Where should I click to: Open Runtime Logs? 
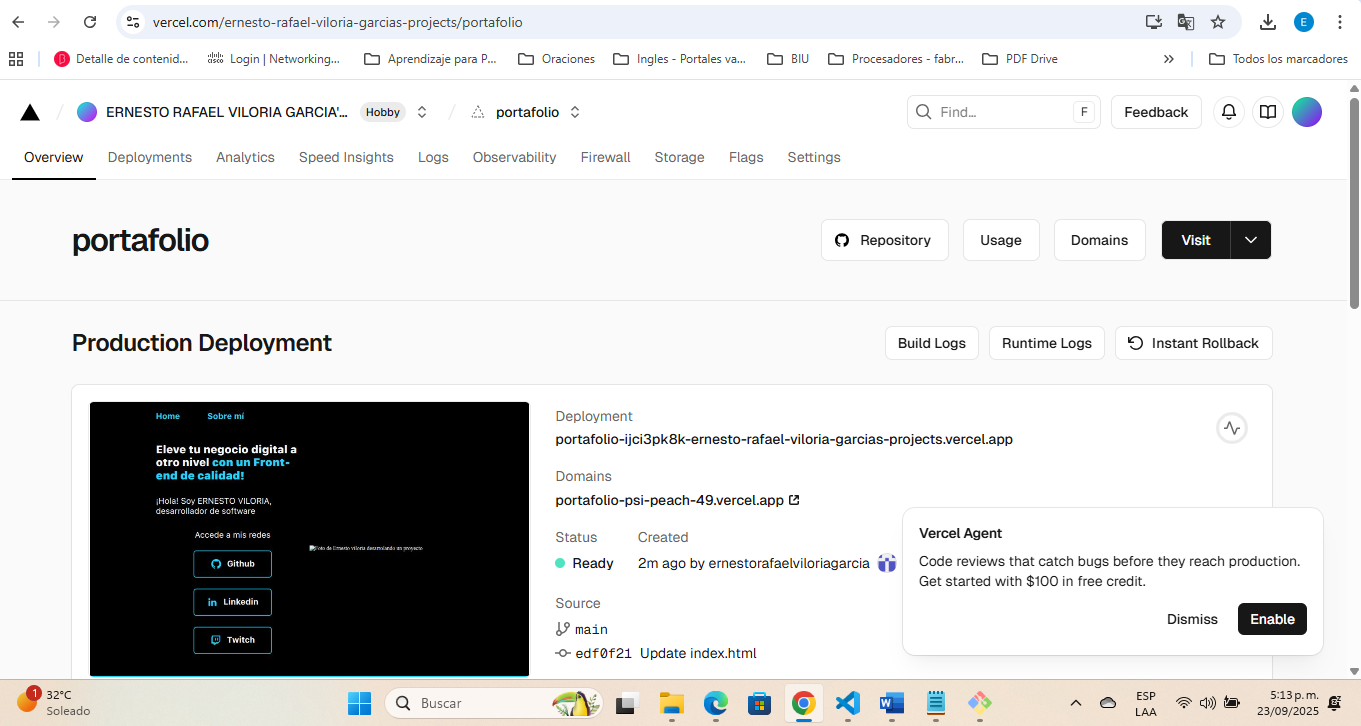(x=1047, y=343)
